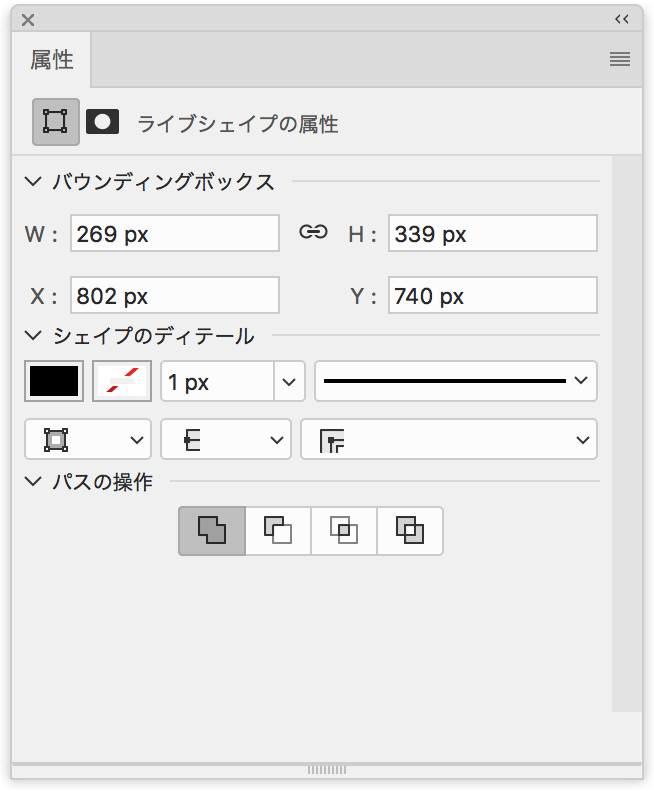Select Combine Shapes path operation
The image size is (654, 794).
coord(212,531)
